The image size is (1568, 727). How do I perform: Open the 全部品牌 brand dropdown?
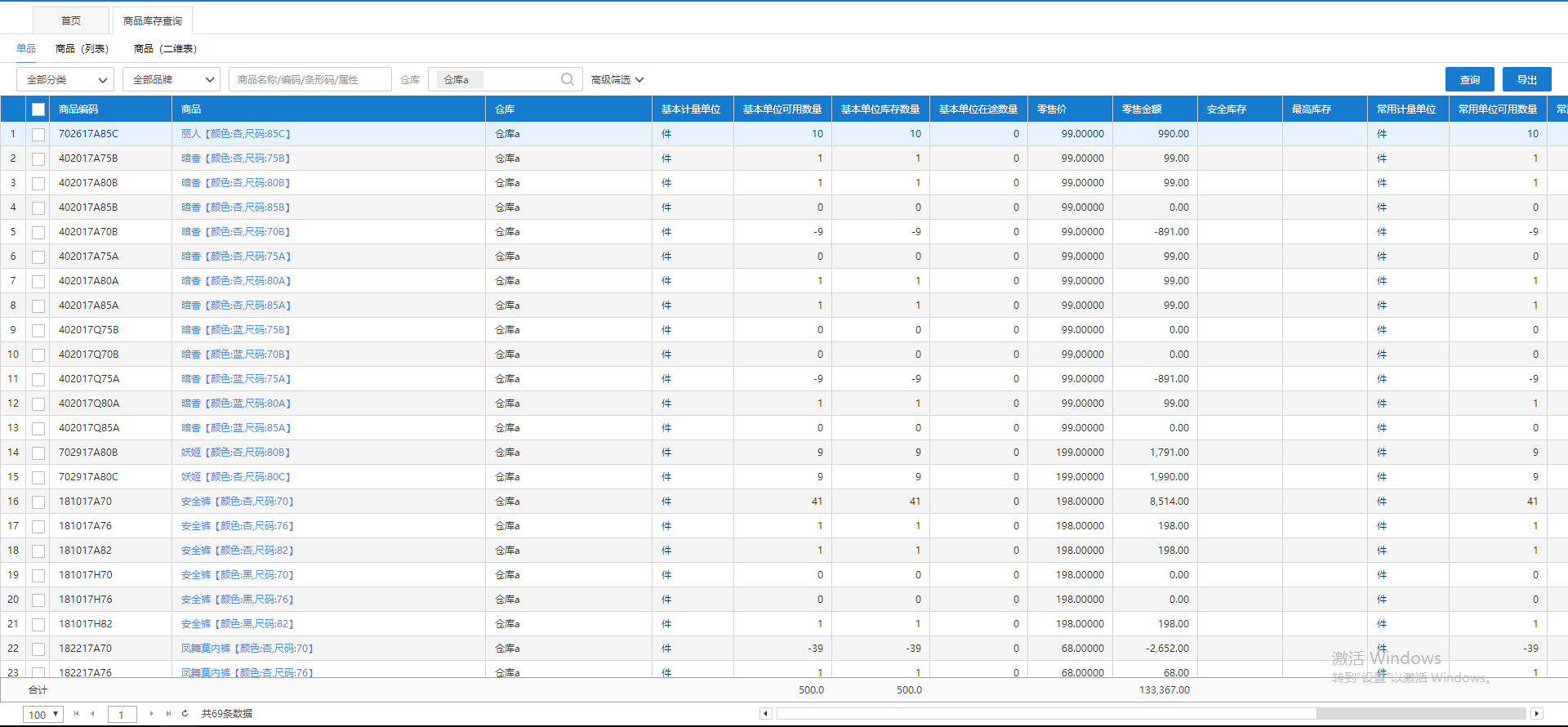point(171,79)
